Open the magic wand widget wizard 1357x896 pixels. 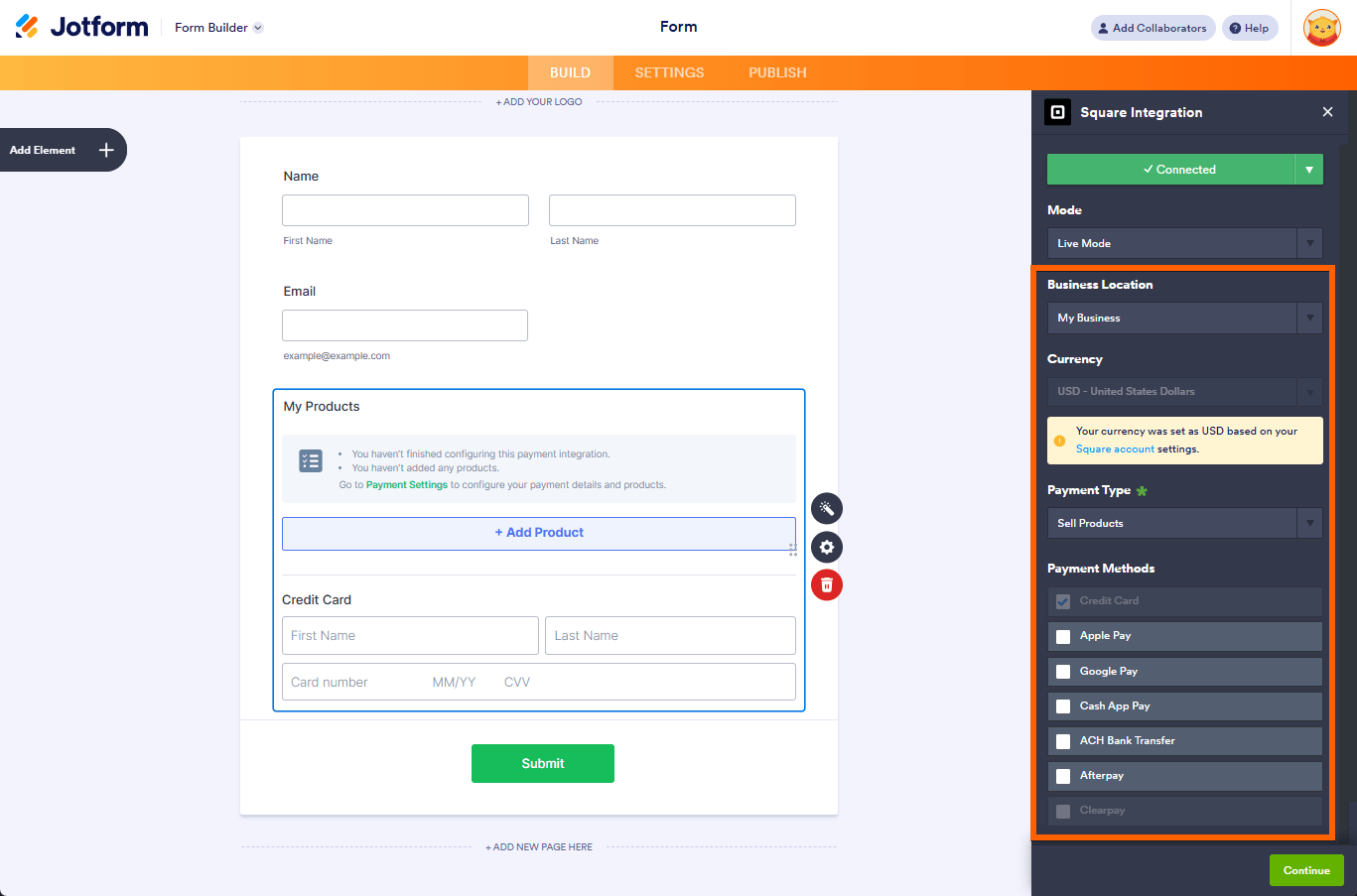[827, 509]
